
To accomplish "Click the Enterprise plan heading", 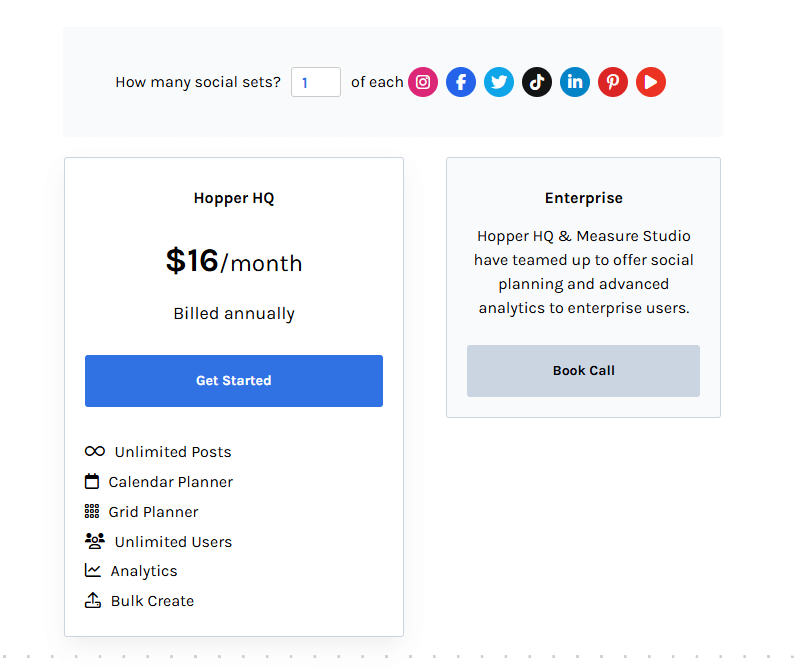I will pos(584,198).
